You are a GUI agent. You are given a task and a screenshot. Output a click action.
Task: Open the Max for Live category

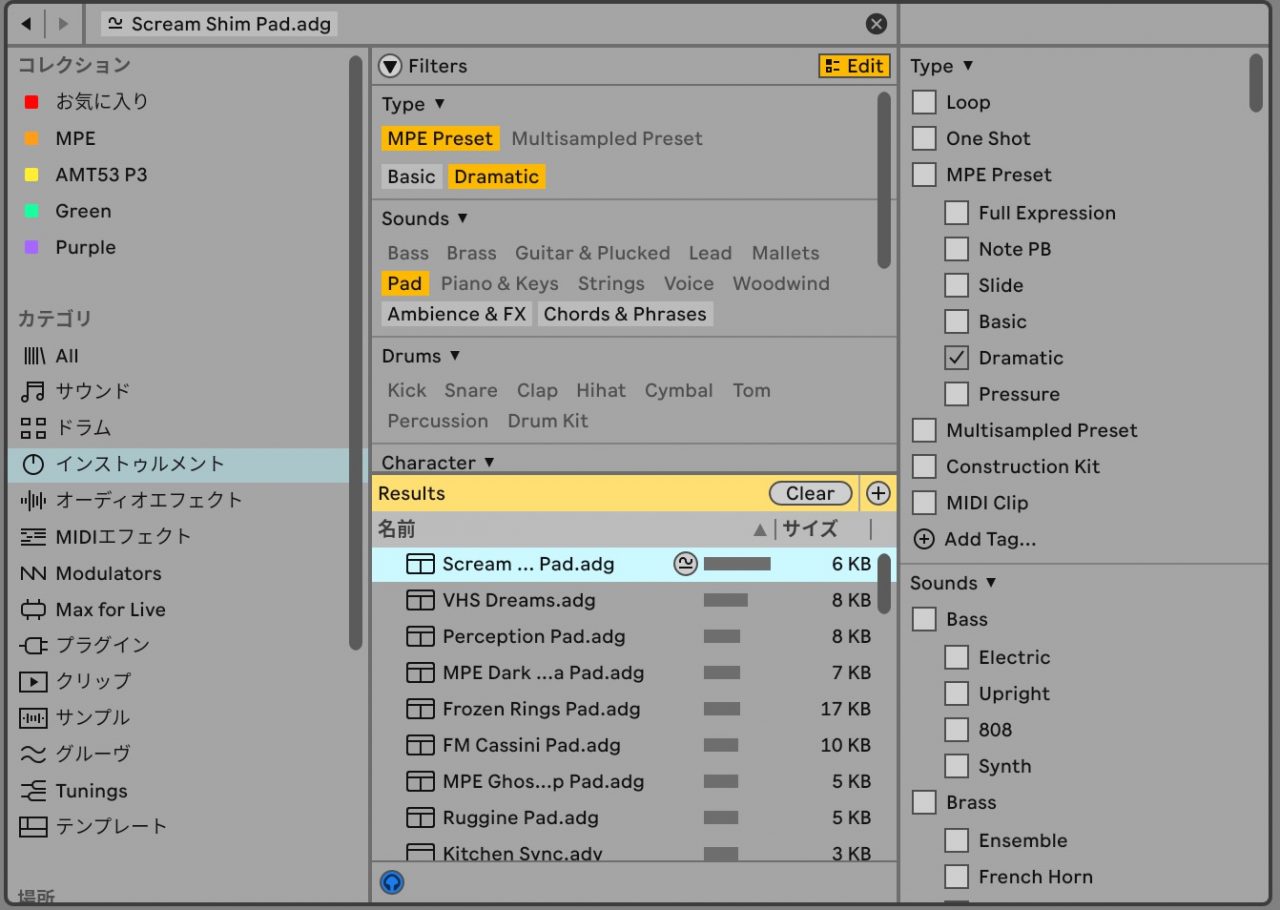110,609
